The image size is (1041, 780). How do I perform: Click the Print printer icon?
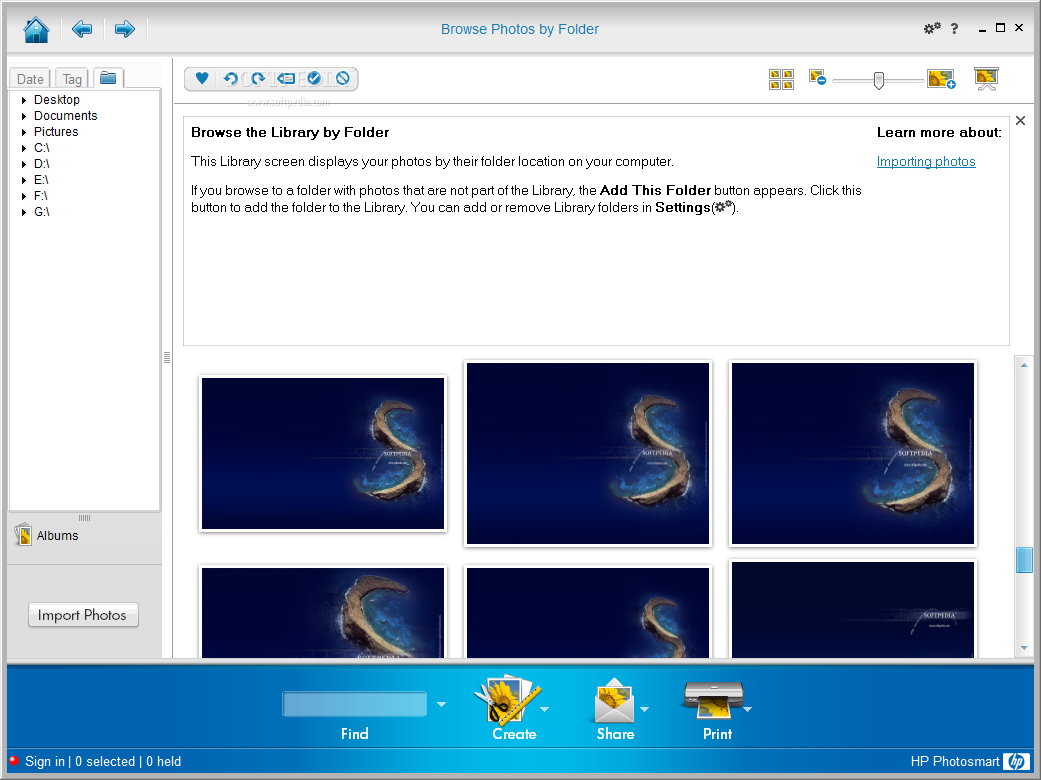tap(713, 700)
